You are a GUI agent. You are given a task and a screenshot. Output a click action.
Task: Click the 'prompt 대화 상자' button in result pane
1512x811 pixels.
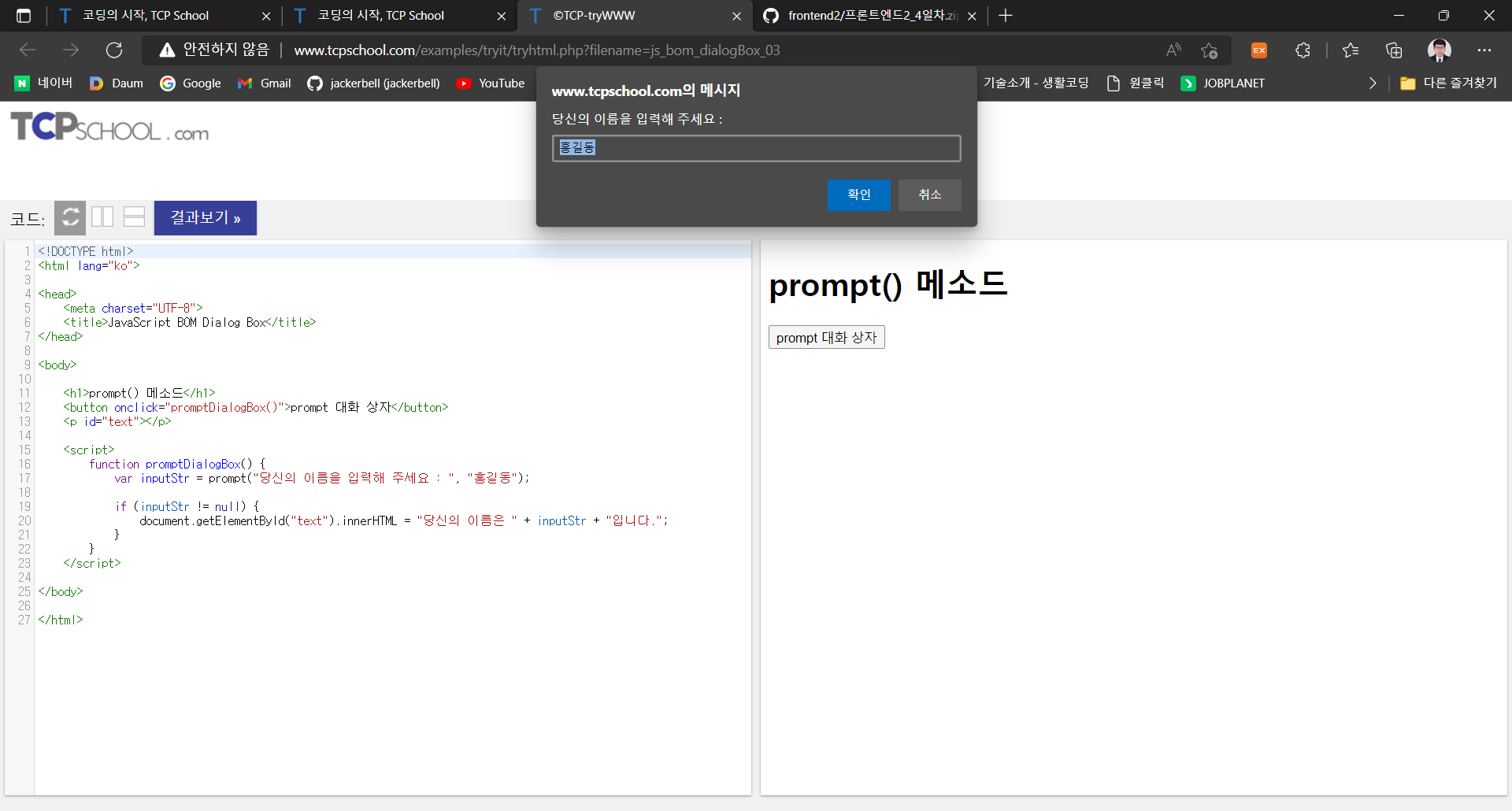[826, 337]
